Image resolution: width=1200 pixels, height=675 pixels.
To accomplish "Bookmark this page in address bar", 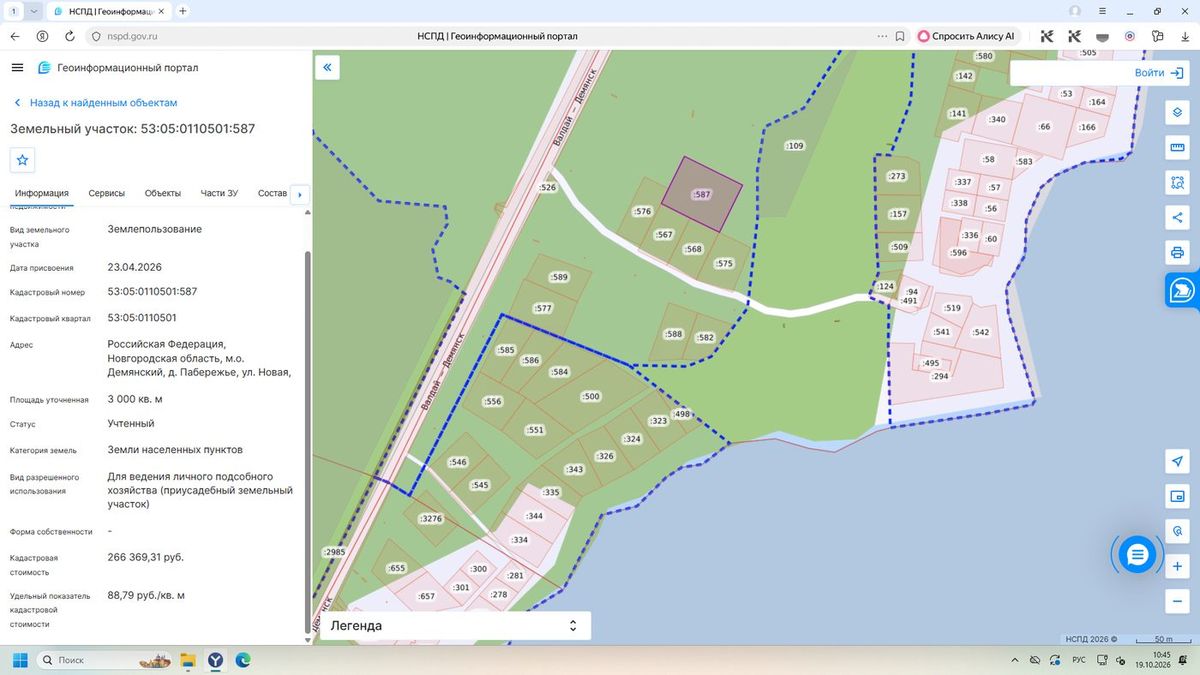I will pos(900,36).
